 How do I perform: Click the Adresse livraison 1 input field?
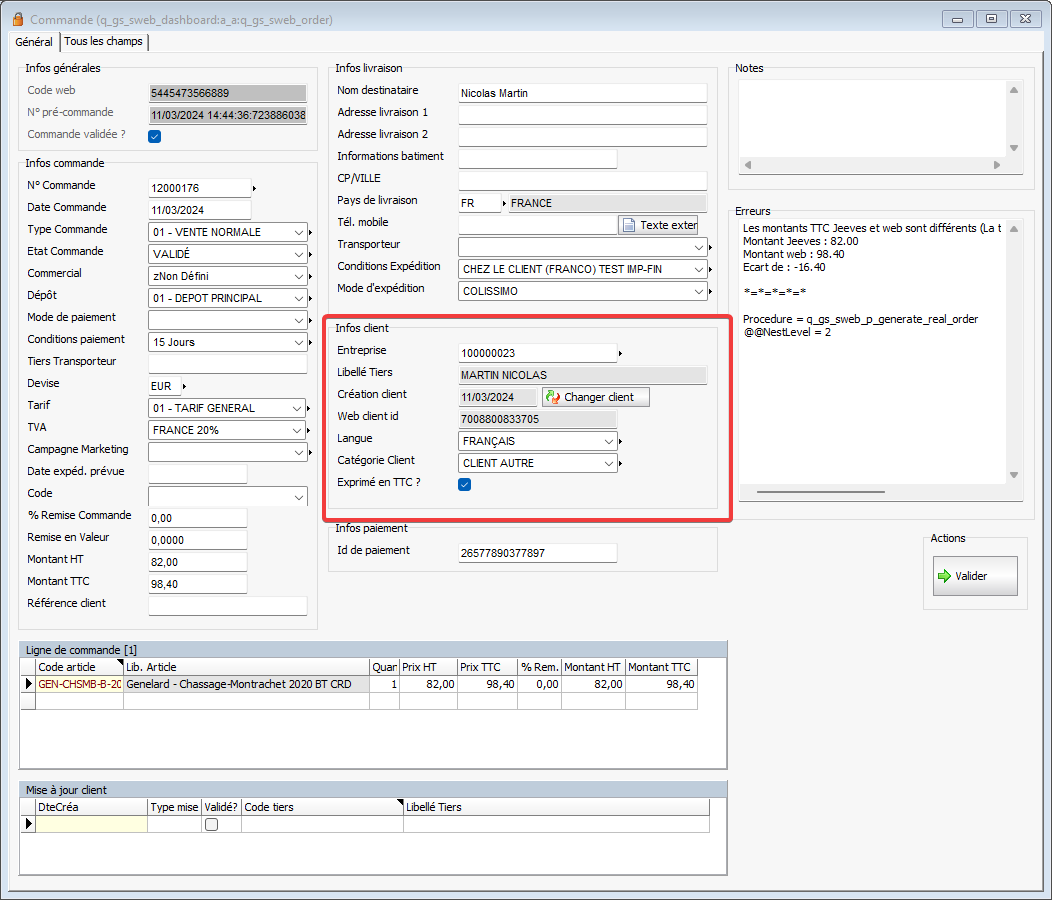coord(582,115)
